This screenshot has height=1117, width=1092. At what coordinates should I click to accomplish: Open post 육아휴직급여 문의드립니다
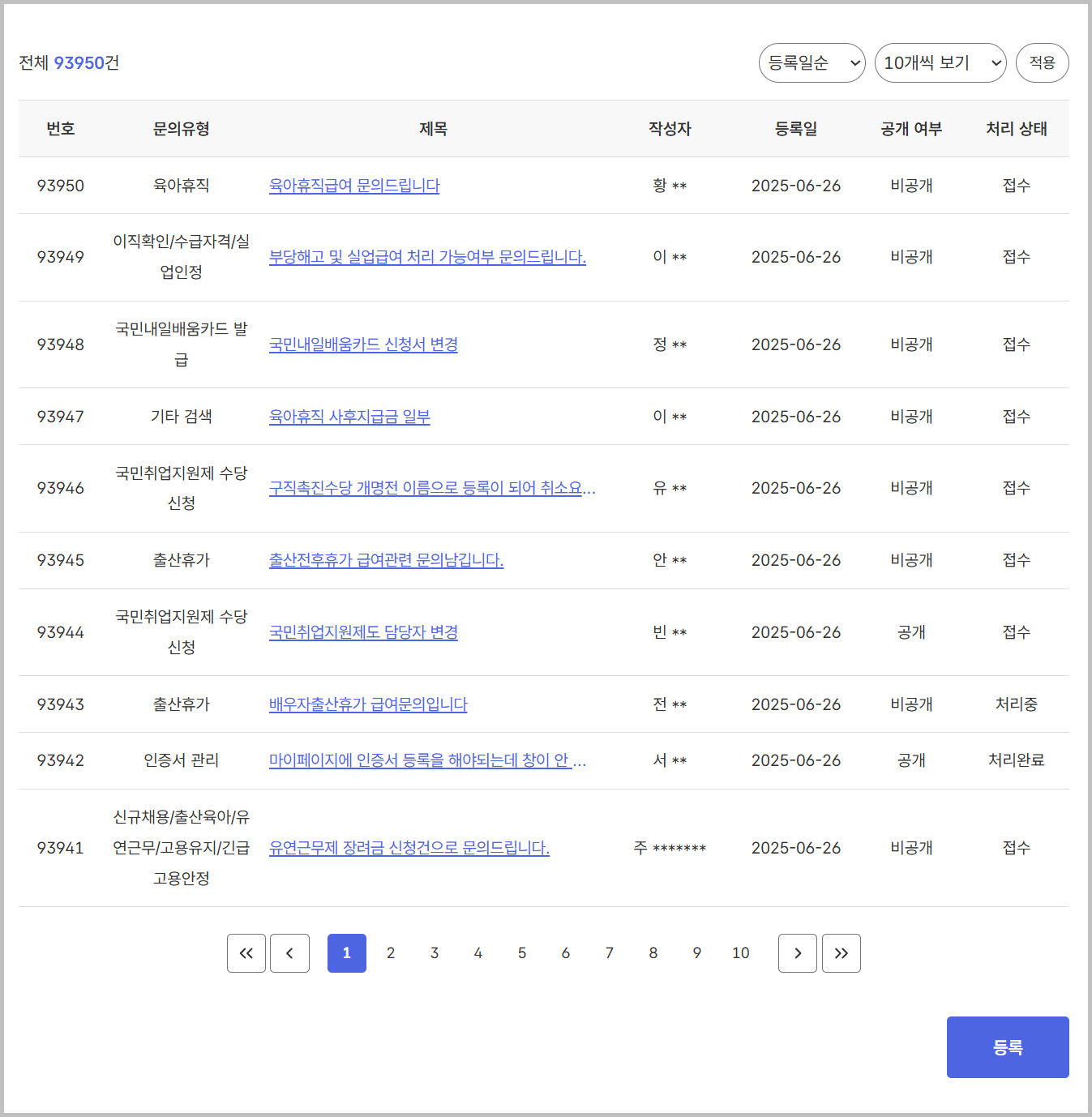354,186
